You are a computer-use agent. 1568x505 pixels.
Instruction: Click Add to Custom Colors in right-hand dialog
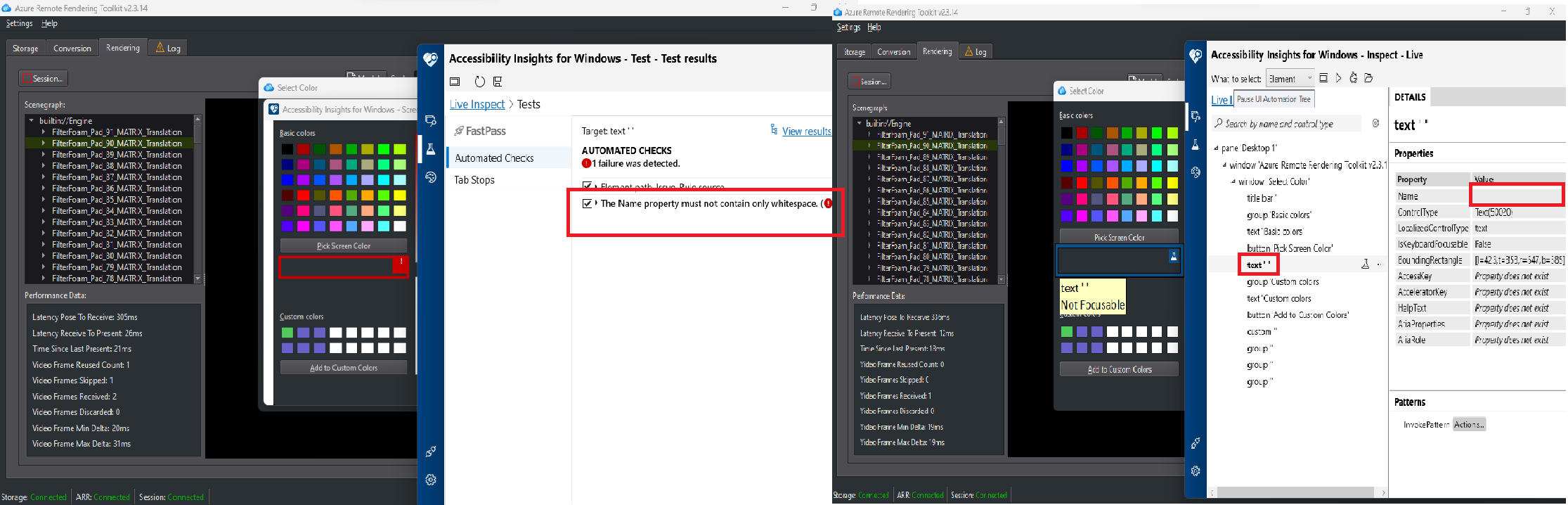click(x=1119, y=369)
